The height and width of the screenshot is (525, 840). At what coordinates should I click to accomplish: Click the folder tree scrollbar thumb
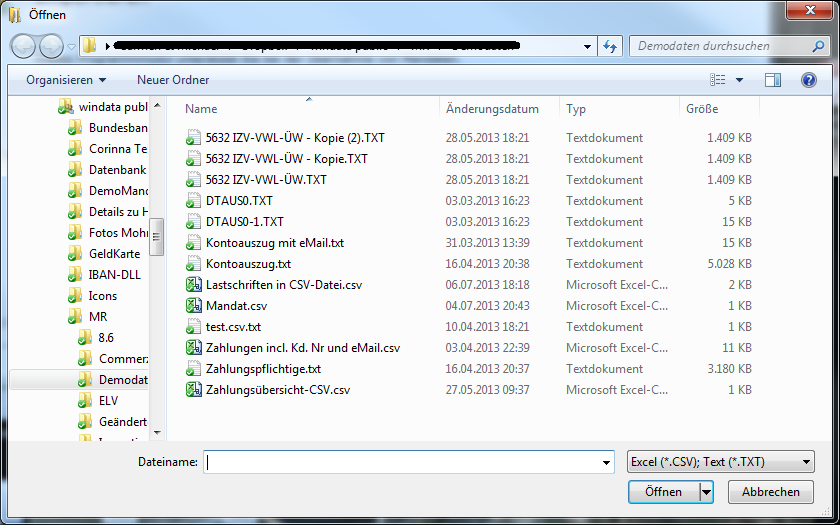(157, 237)
